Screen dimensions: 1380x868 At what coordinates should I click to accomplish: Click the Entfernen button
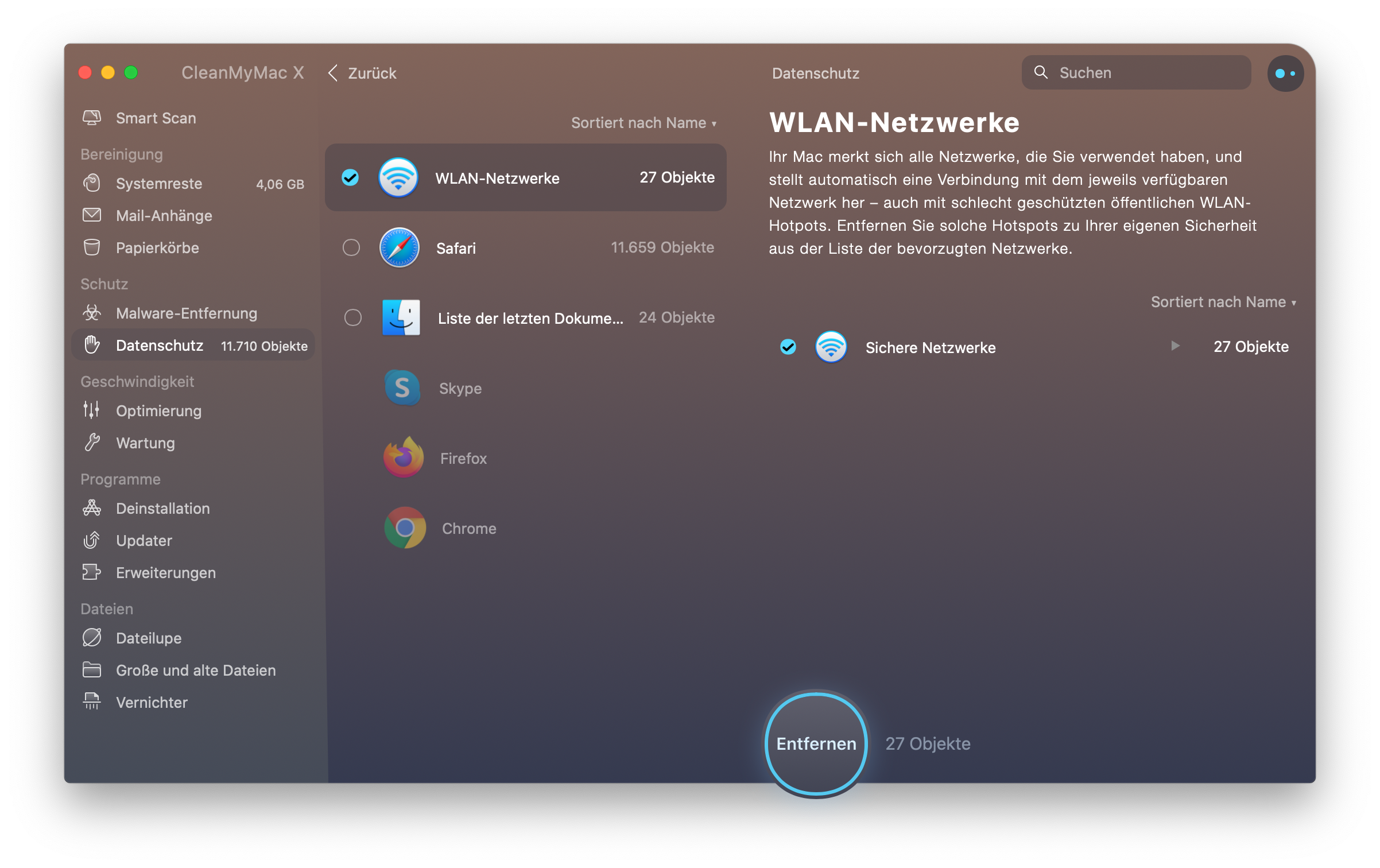click(816, 743)
